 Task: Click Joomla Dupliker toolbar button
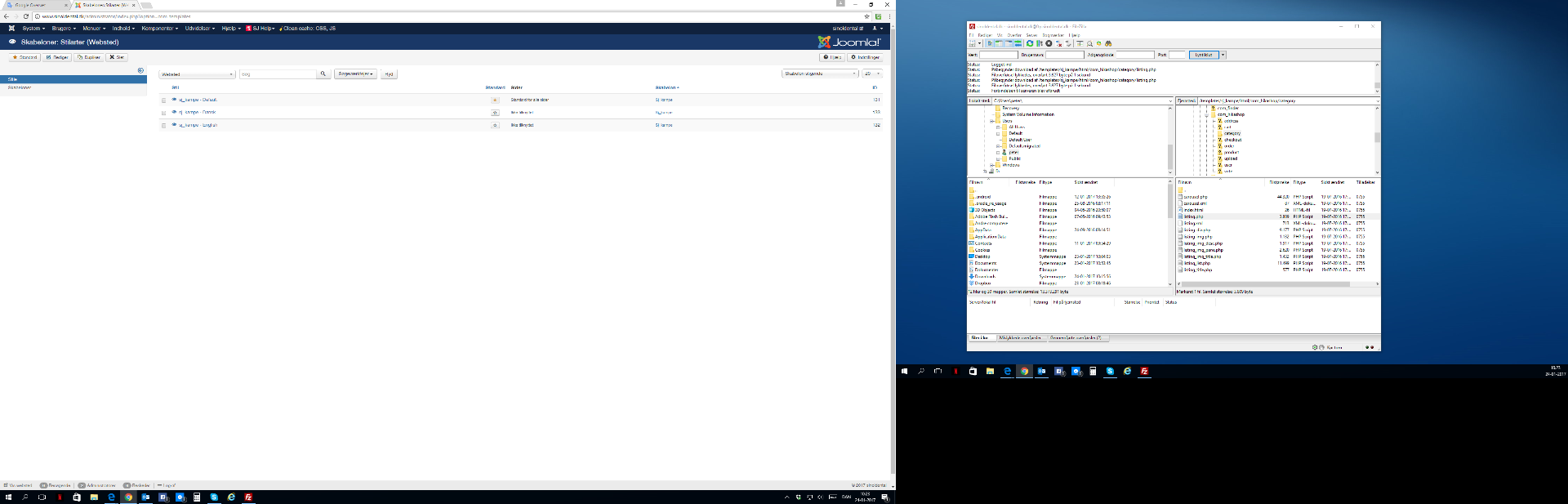coord(89,57)
